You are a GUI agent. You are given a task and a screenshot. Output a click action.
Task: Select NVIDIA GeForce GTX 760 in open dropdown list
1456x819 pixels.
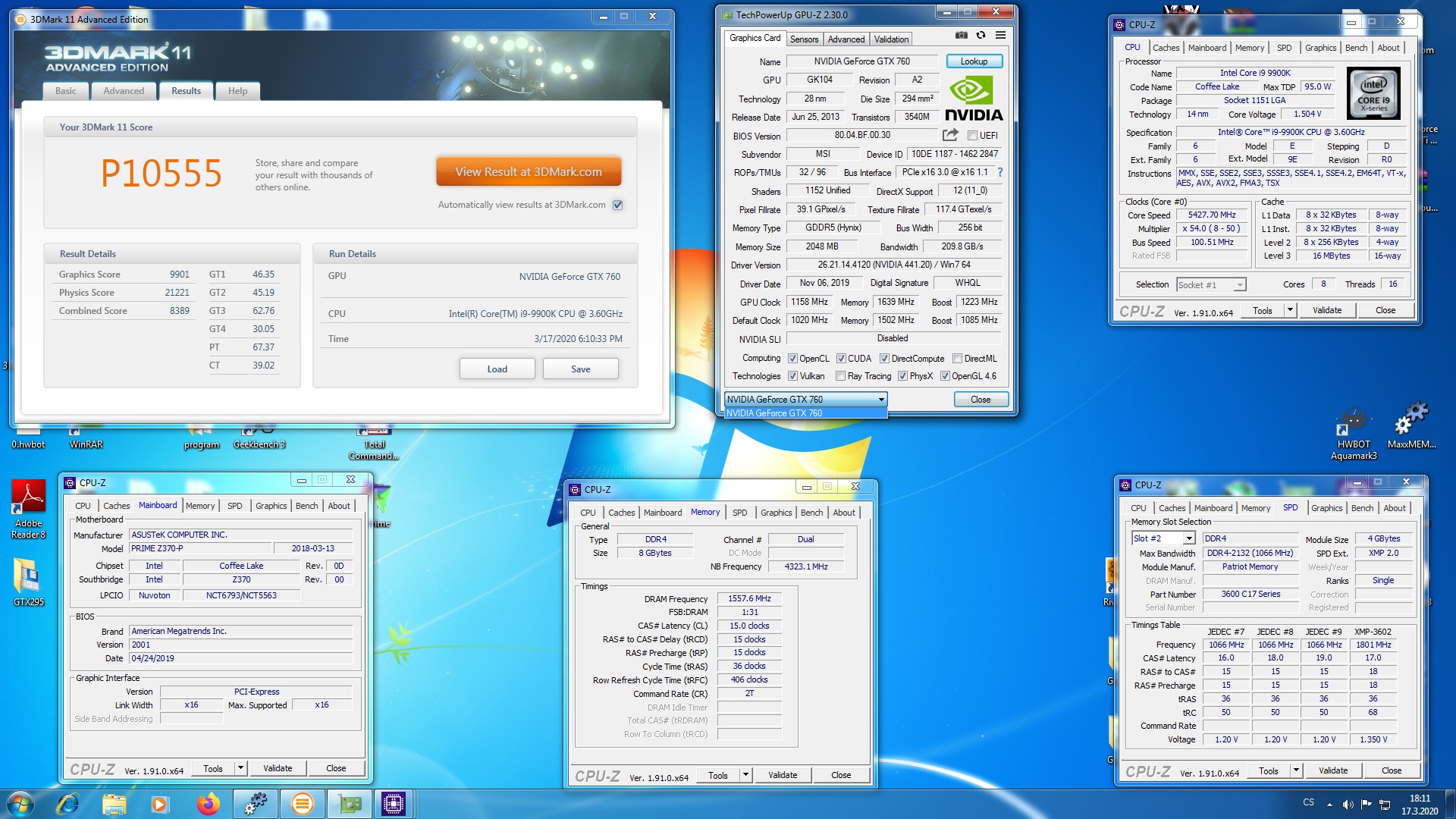coord(805,413)
